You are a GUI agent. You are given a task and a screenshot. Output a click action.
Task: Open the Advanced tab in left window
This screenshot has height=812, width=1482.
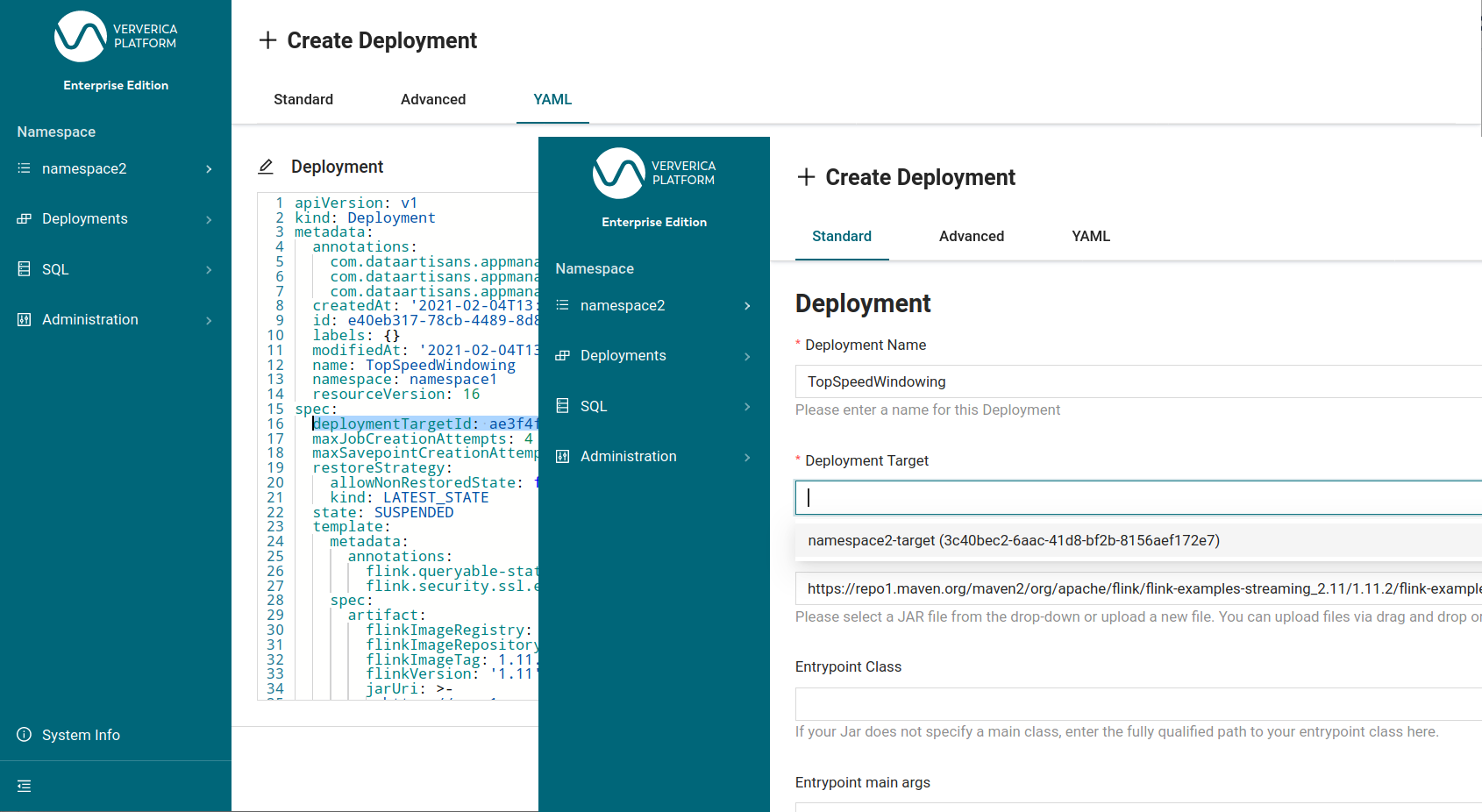point(433,99)
